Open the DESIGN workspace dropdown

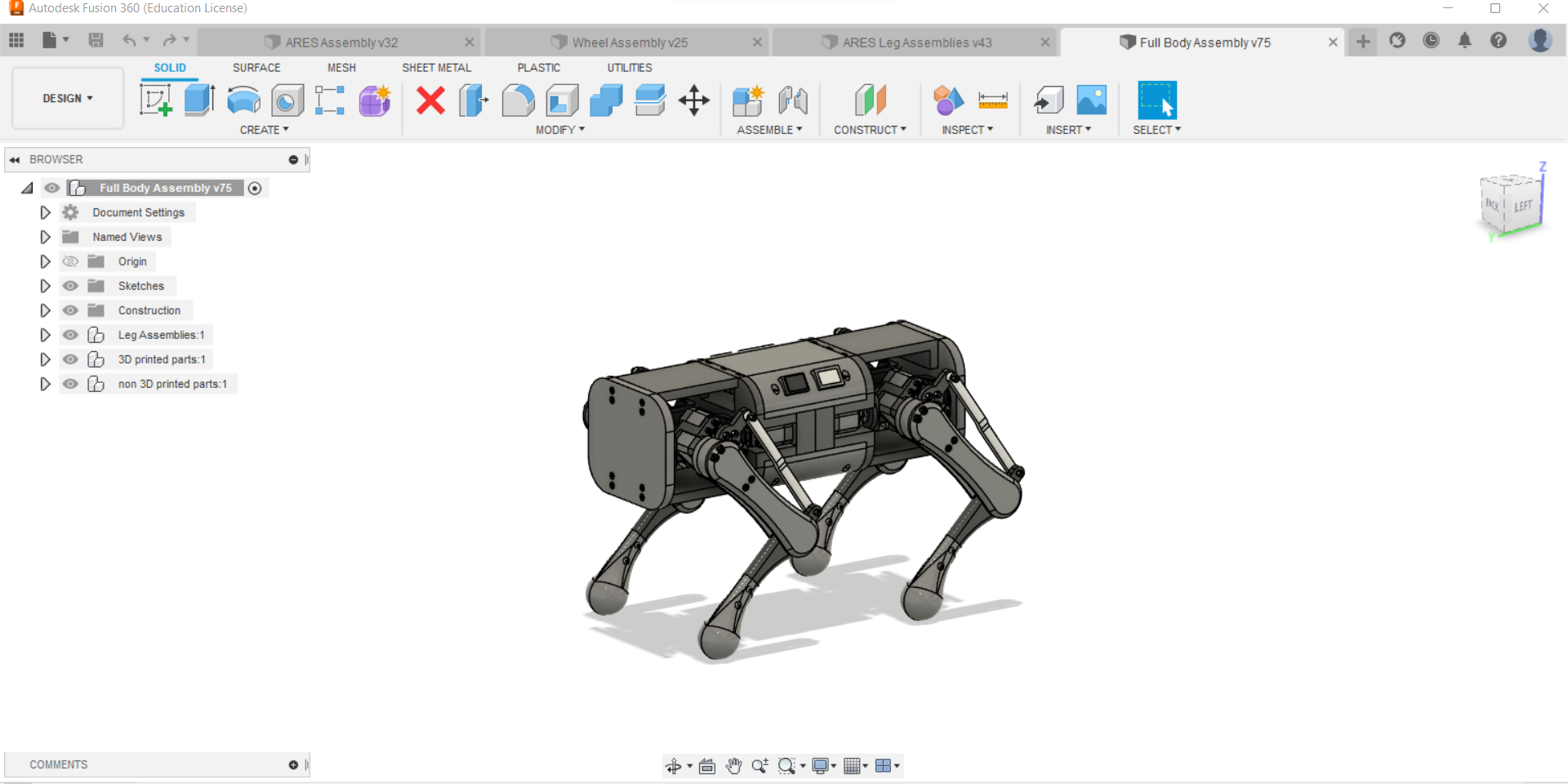67,98
